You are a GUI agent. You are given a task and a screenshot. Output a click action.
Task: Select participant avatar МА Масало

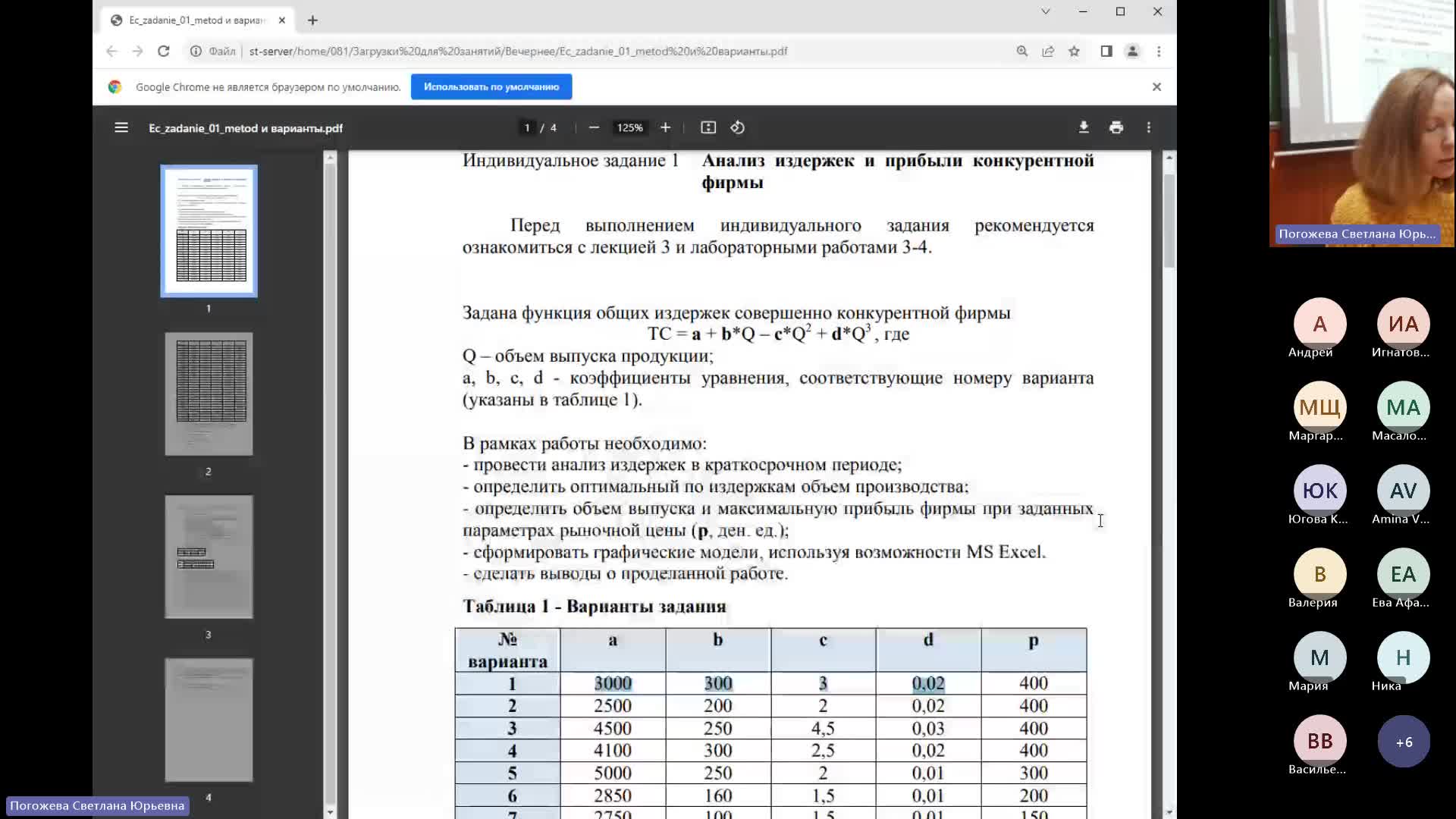[1403, 407]
